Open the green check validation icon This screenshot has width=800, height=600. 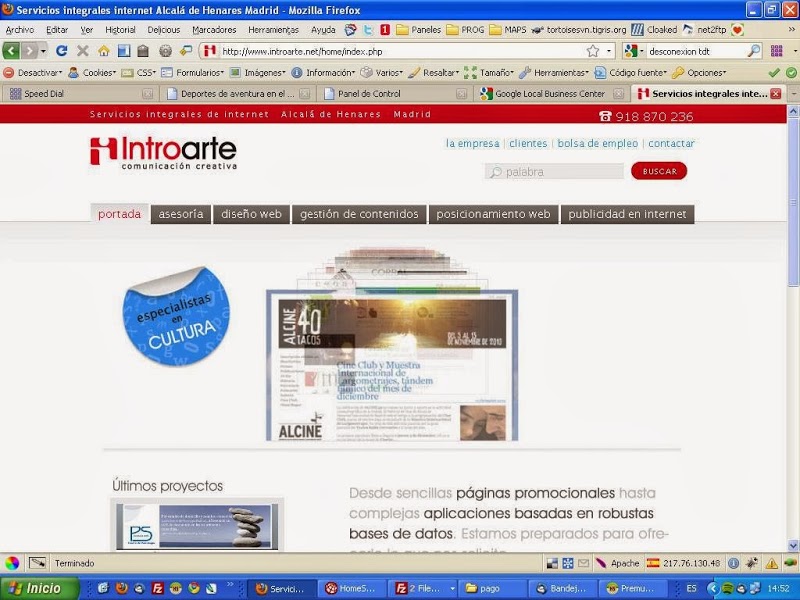pyautogui.click(x=774, y=72)
